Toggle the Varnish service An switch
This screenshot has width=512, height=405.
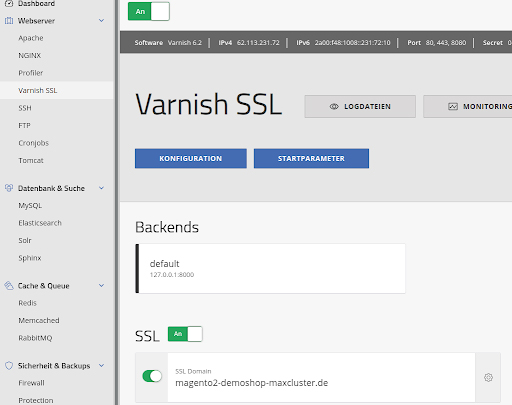[149, 11]
